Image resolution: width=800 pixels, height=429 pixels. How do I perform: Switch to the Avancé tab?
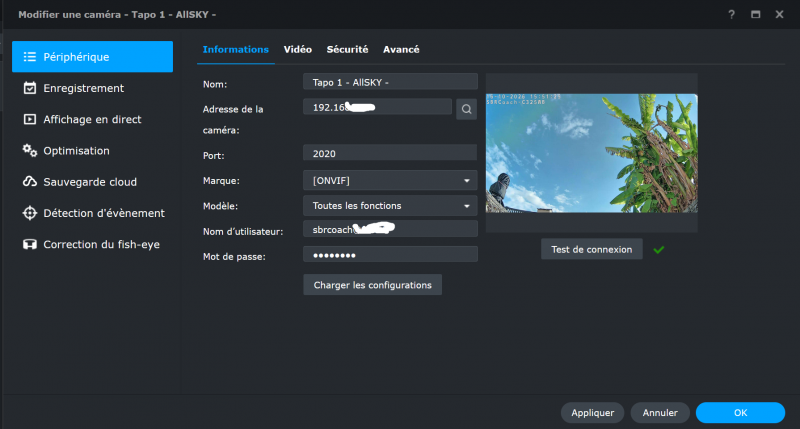401,49
